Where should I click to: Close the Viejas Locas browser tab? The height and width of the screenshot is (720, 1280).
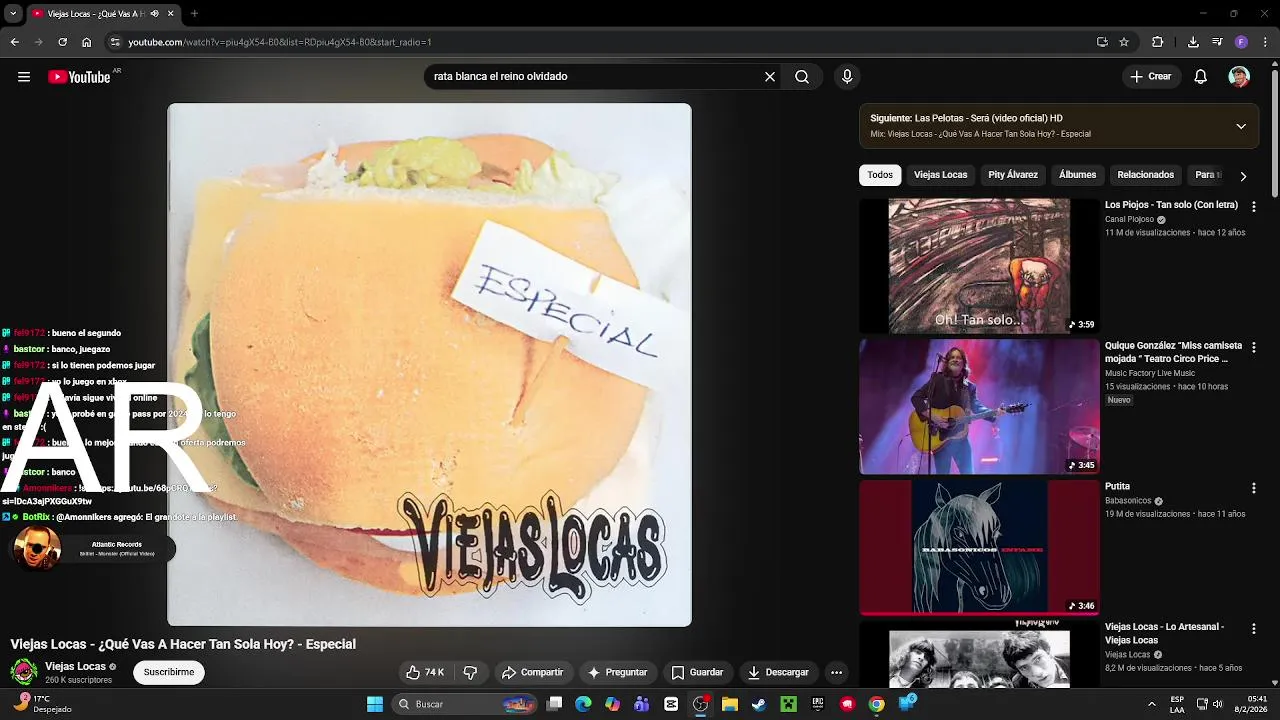pos(170,14)
